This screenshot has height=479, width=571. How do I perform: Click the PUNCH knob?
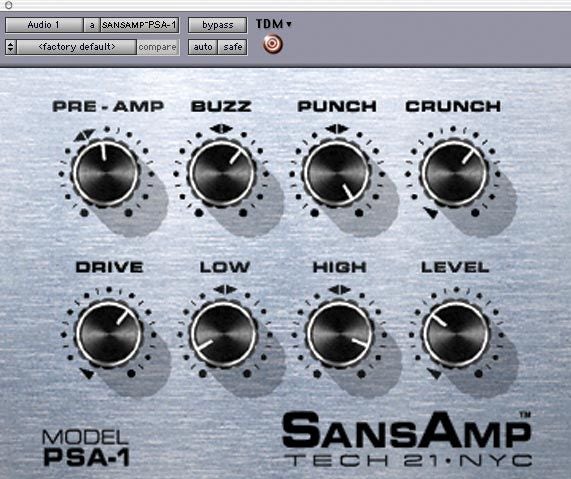coord(337,174)
